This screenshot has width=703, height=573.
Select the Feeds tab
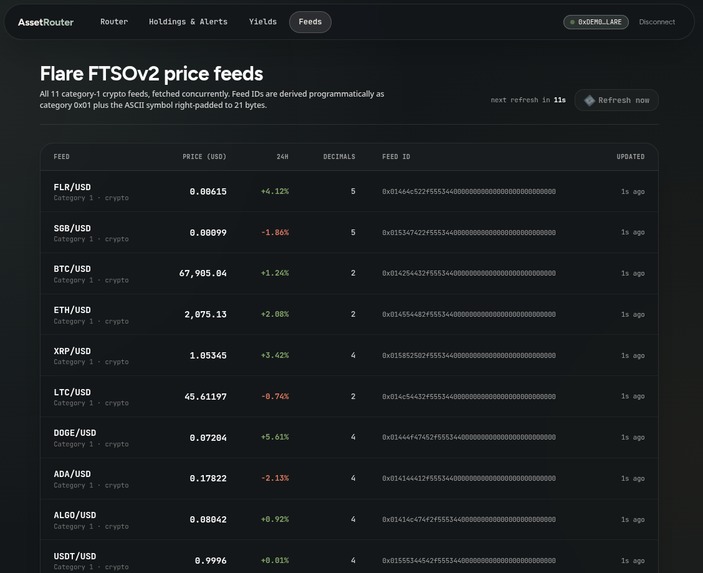pos(310,22)
